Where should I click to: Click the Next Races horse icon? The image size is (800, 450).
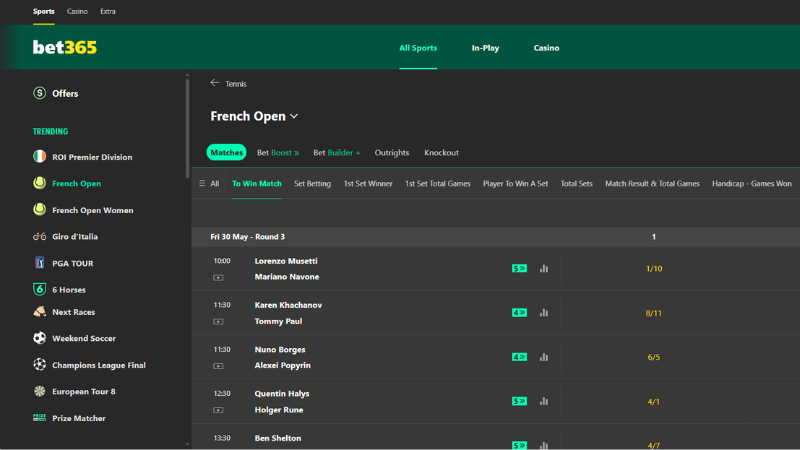click(x=39, y=312)
